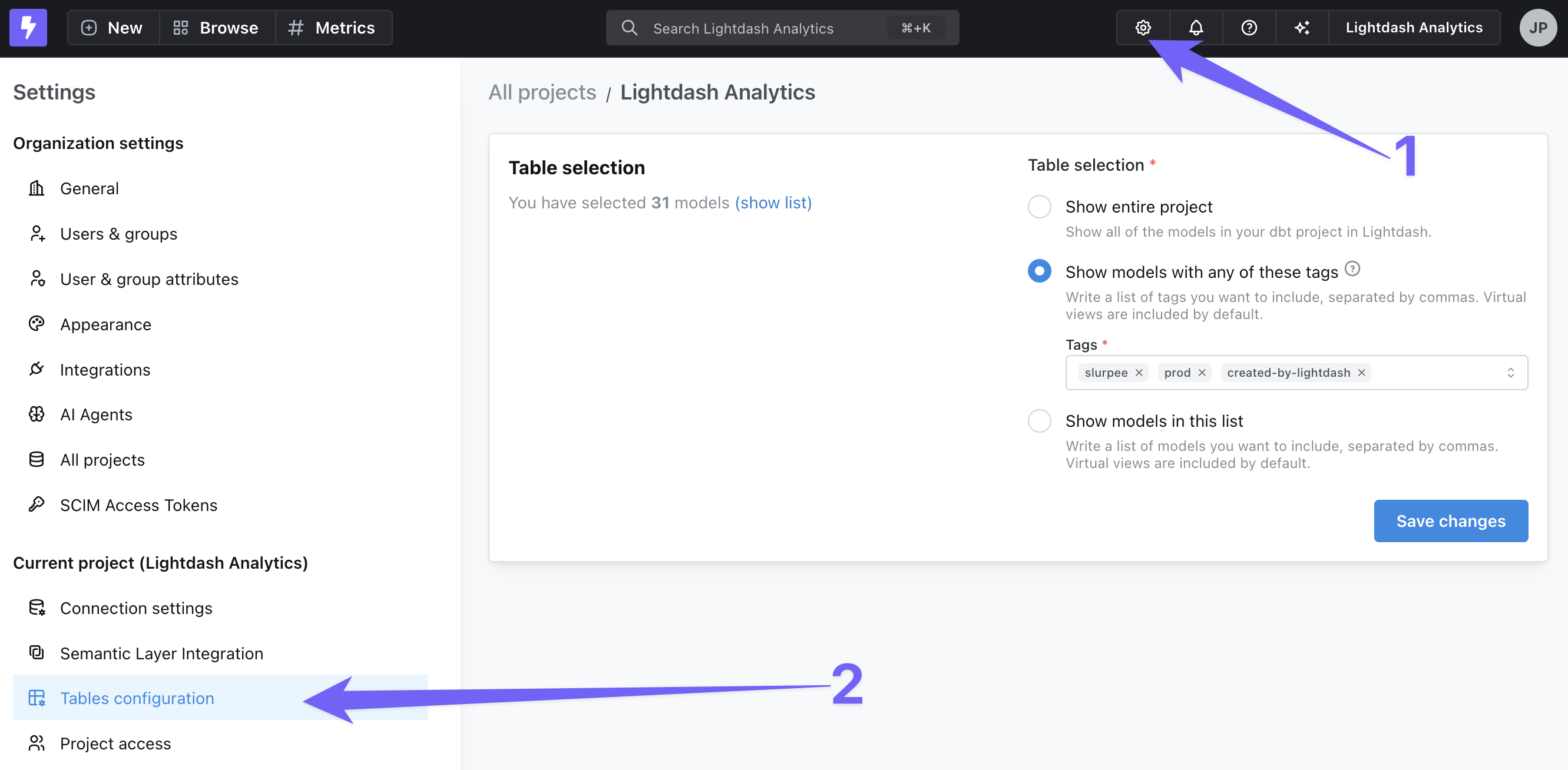Select Show models with any tags radio
The image size is (1568, 770).
point(1039,271)
